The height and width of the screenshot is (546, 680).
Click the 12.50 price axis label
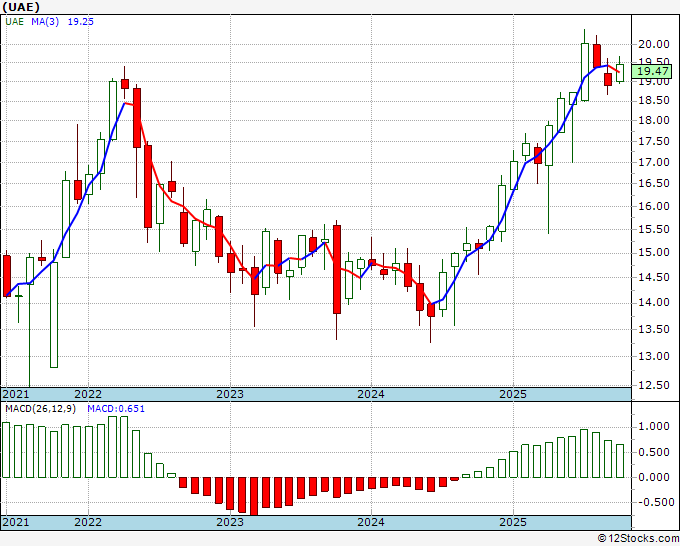pyautogui.click(x=654, y=385)
